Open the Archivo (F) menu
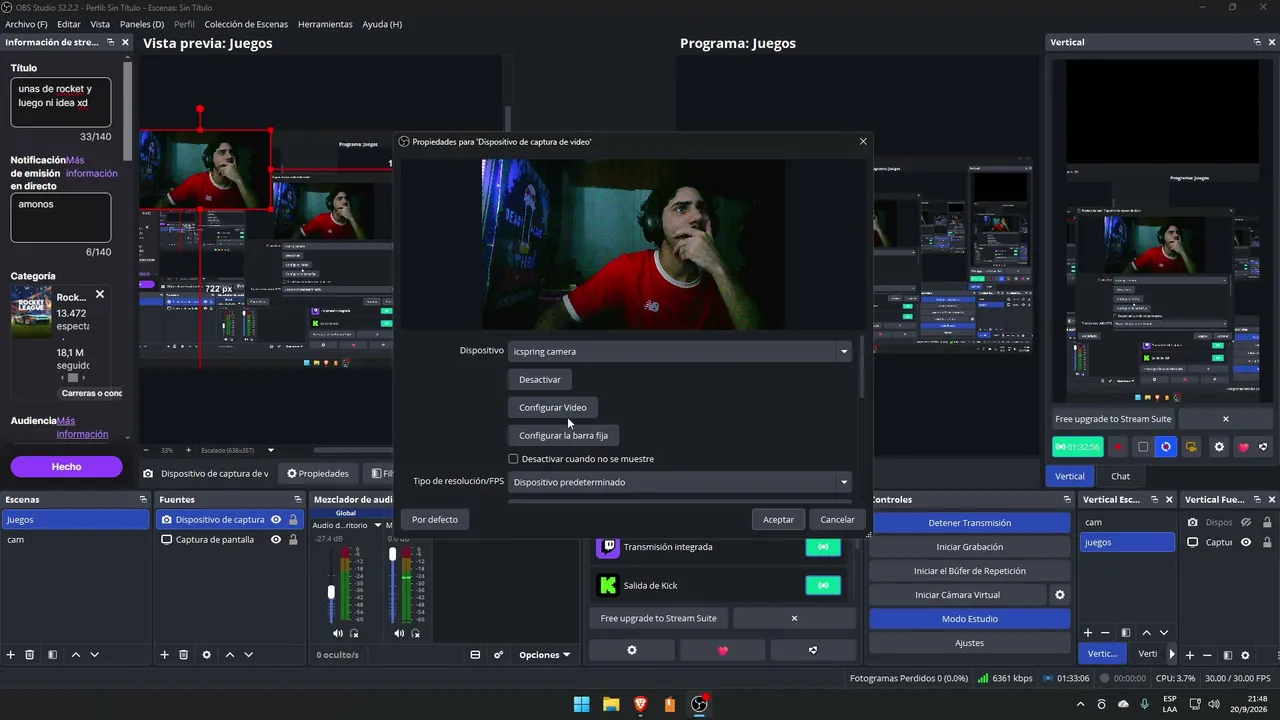The image size is (1280, 720). point(26,24)
